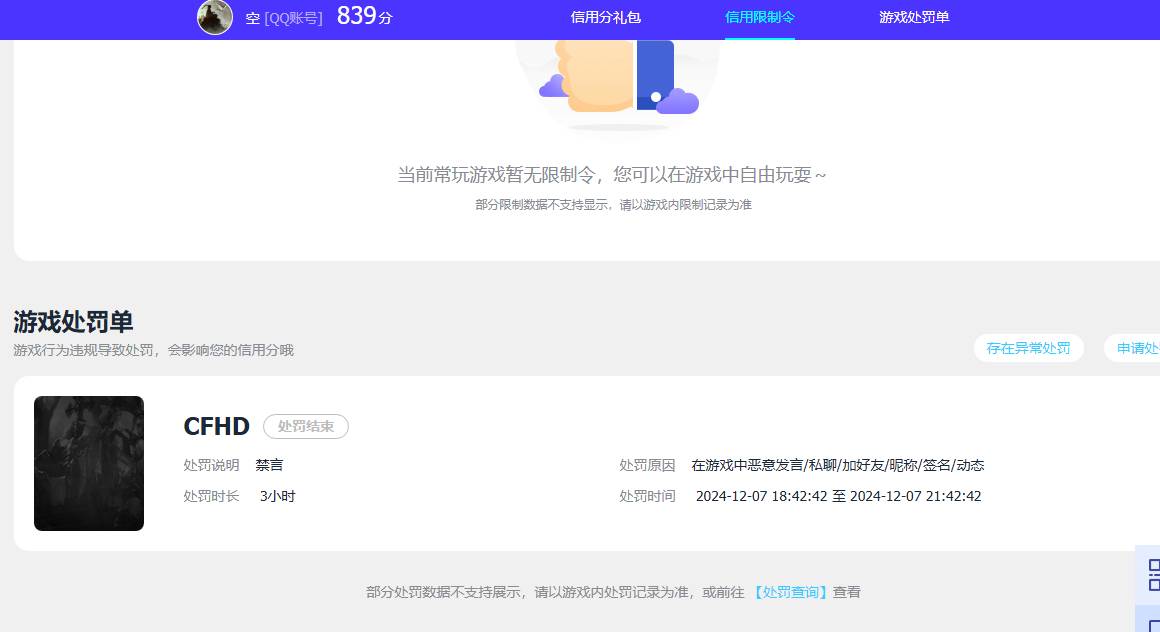Click the CFHD game cover thumbnail

click(x=88, y=463)
